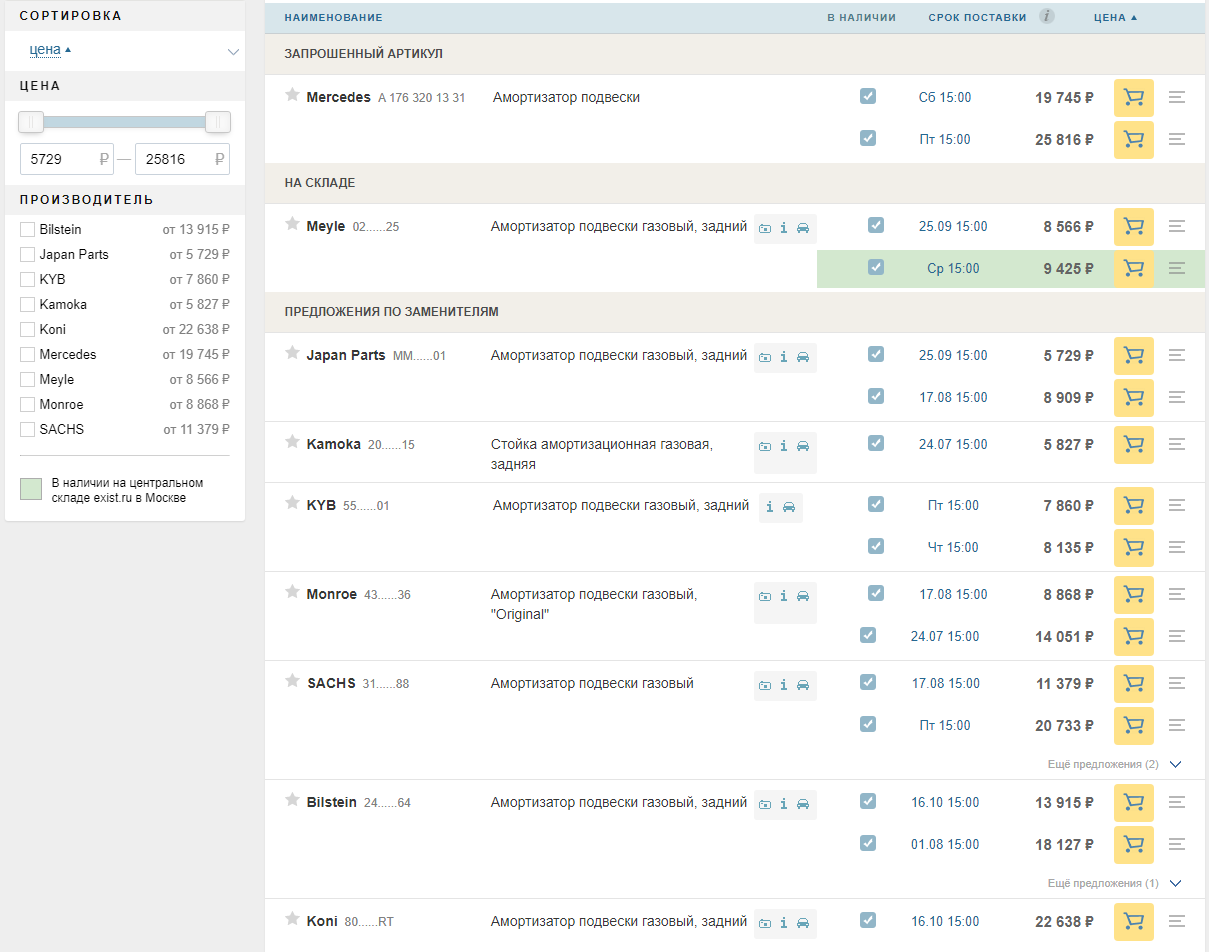This screenshot has height=952, width=1209.
Task: Enable the Monroe manufacturer filter checkbox
Action: click(28, 405)
